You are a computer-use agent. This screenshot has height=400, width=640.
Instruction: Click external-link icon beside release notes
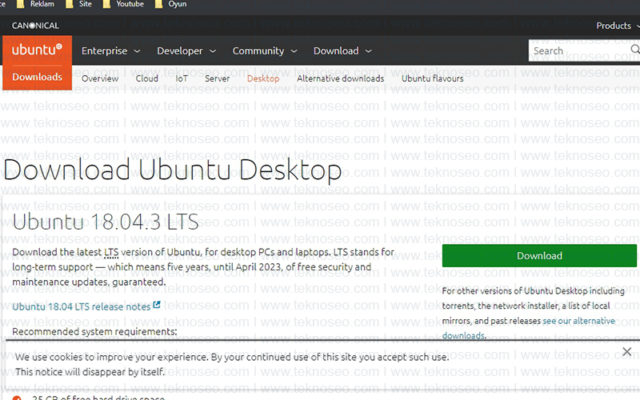click(156, 305)
